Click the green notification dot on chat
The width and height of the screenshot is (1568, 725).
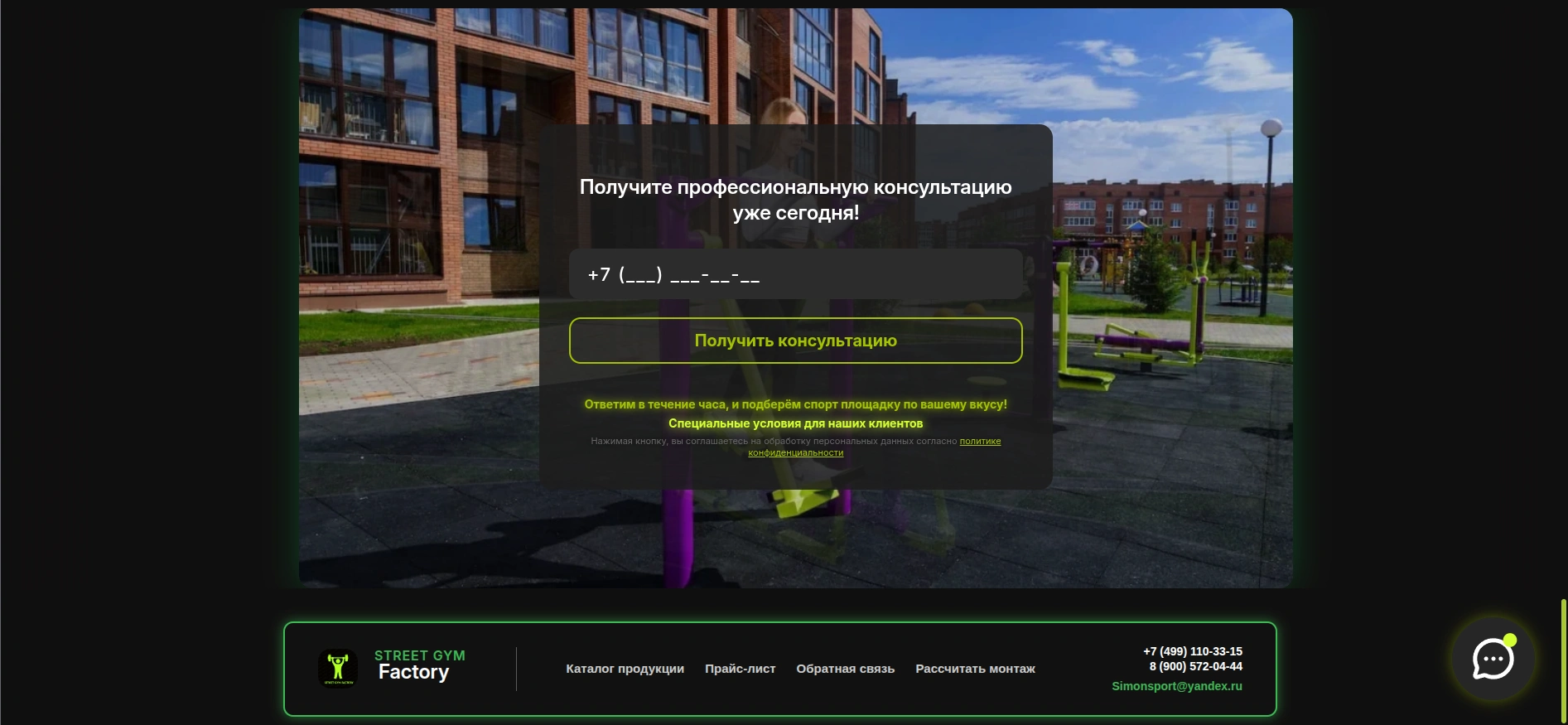click(1510, 640)
